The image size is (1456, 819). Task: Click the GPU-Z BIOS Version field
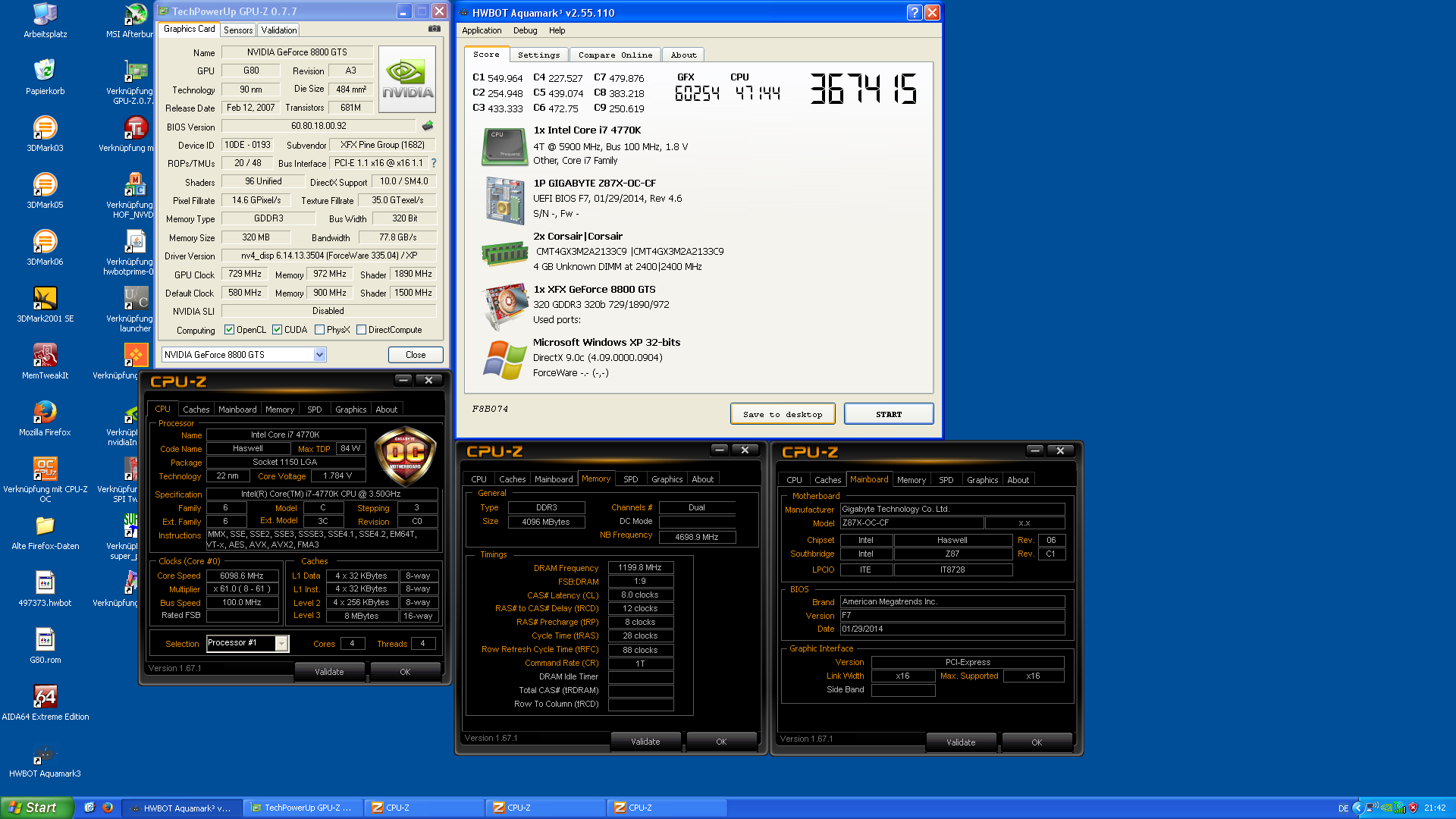(x=318, y=126)
